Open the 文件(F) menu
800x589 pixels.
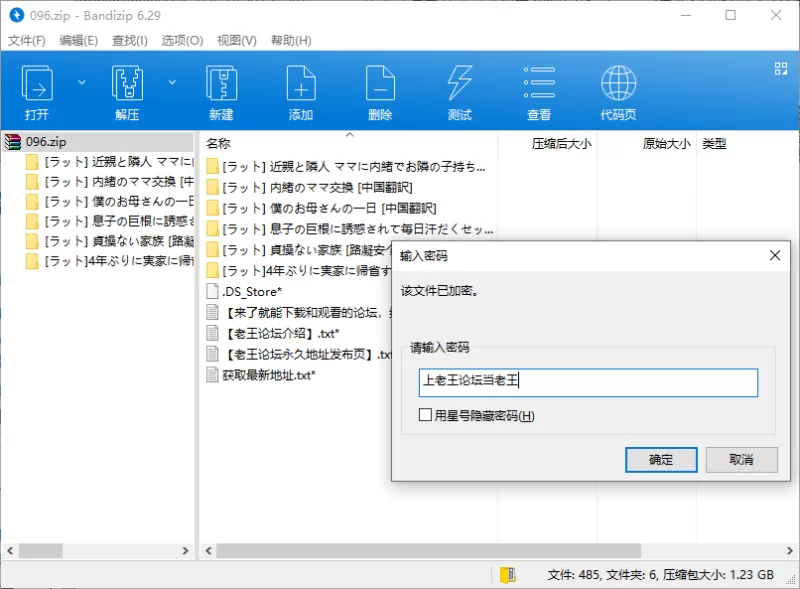(27, 40)
